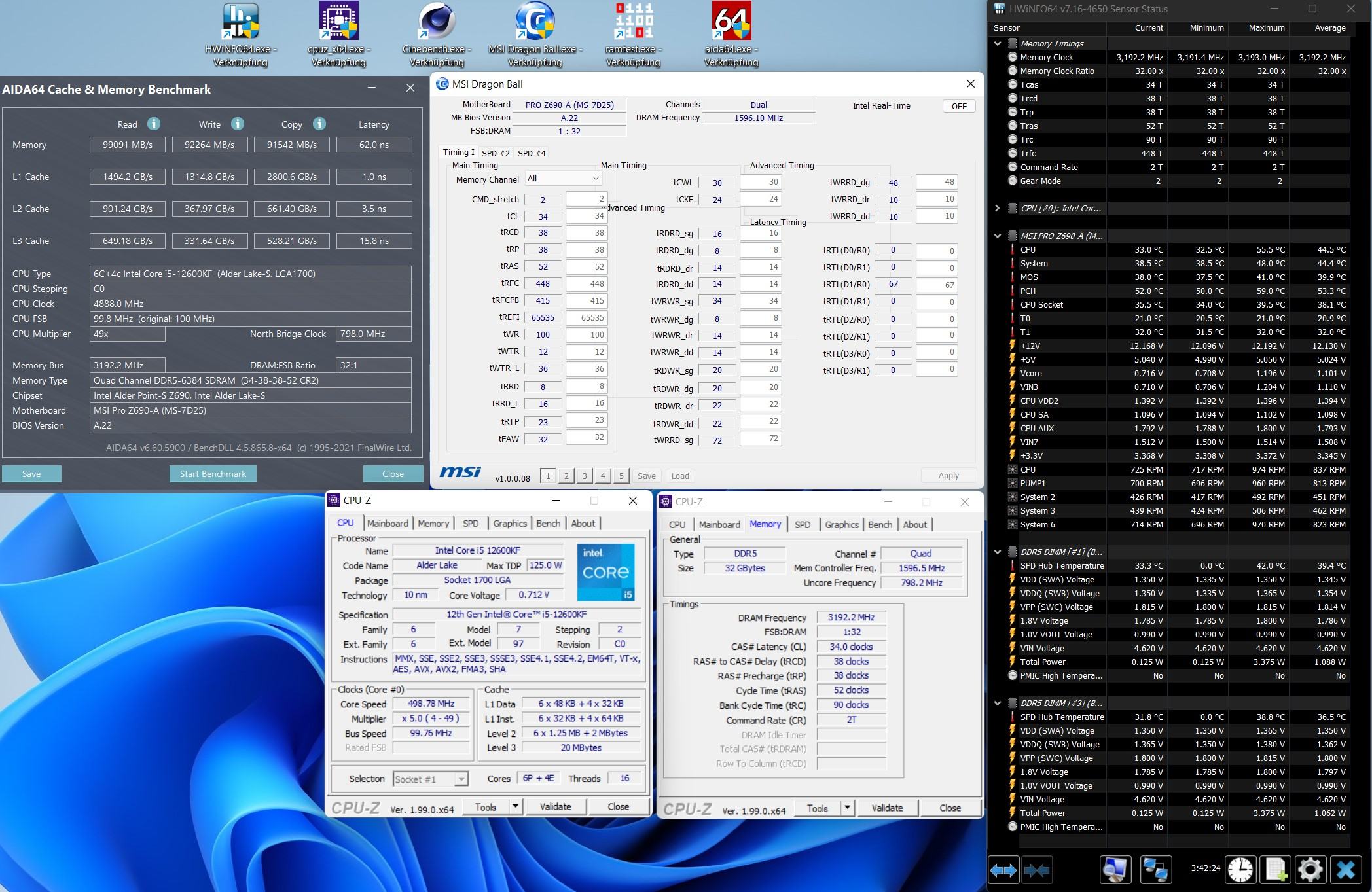This screenshot has height=892, width=1372.
Task: Open the Graphics tab in second CPU-Z window
Action: pyautogui.click(x=842, y=524)
